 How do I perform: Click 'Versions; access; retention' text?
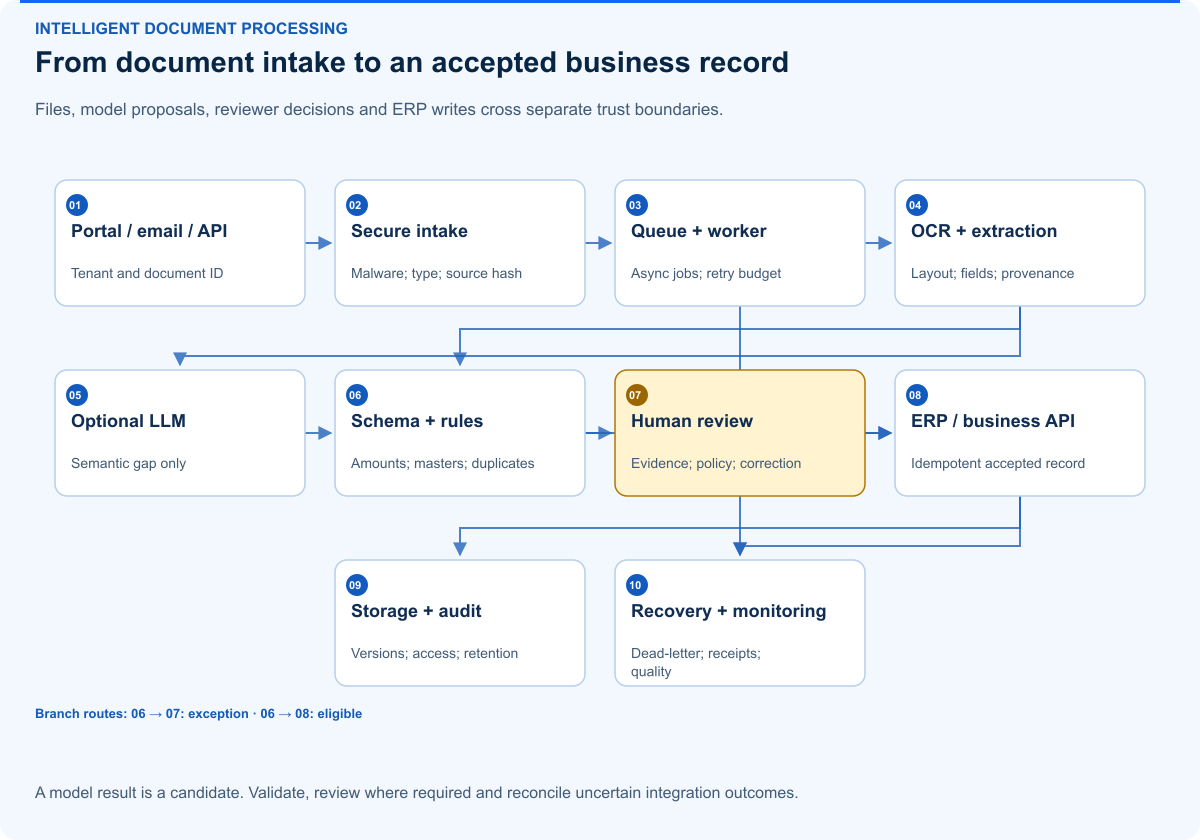coord(435,653)
